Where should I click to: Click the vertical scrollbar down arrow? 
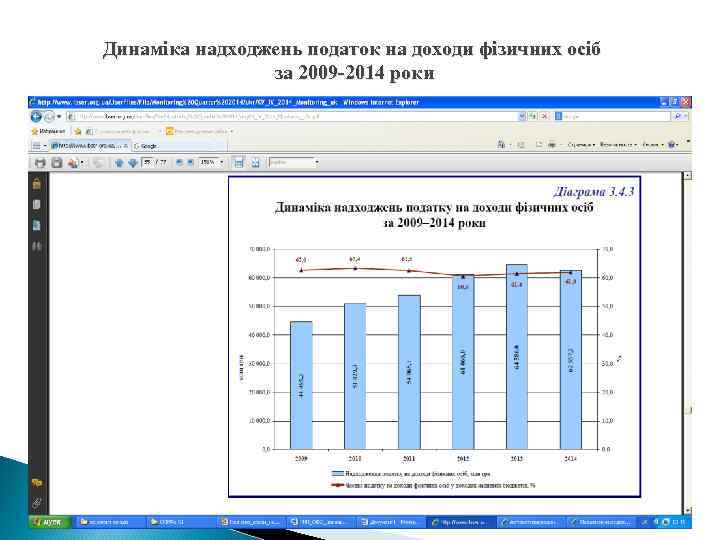[687, 510]
